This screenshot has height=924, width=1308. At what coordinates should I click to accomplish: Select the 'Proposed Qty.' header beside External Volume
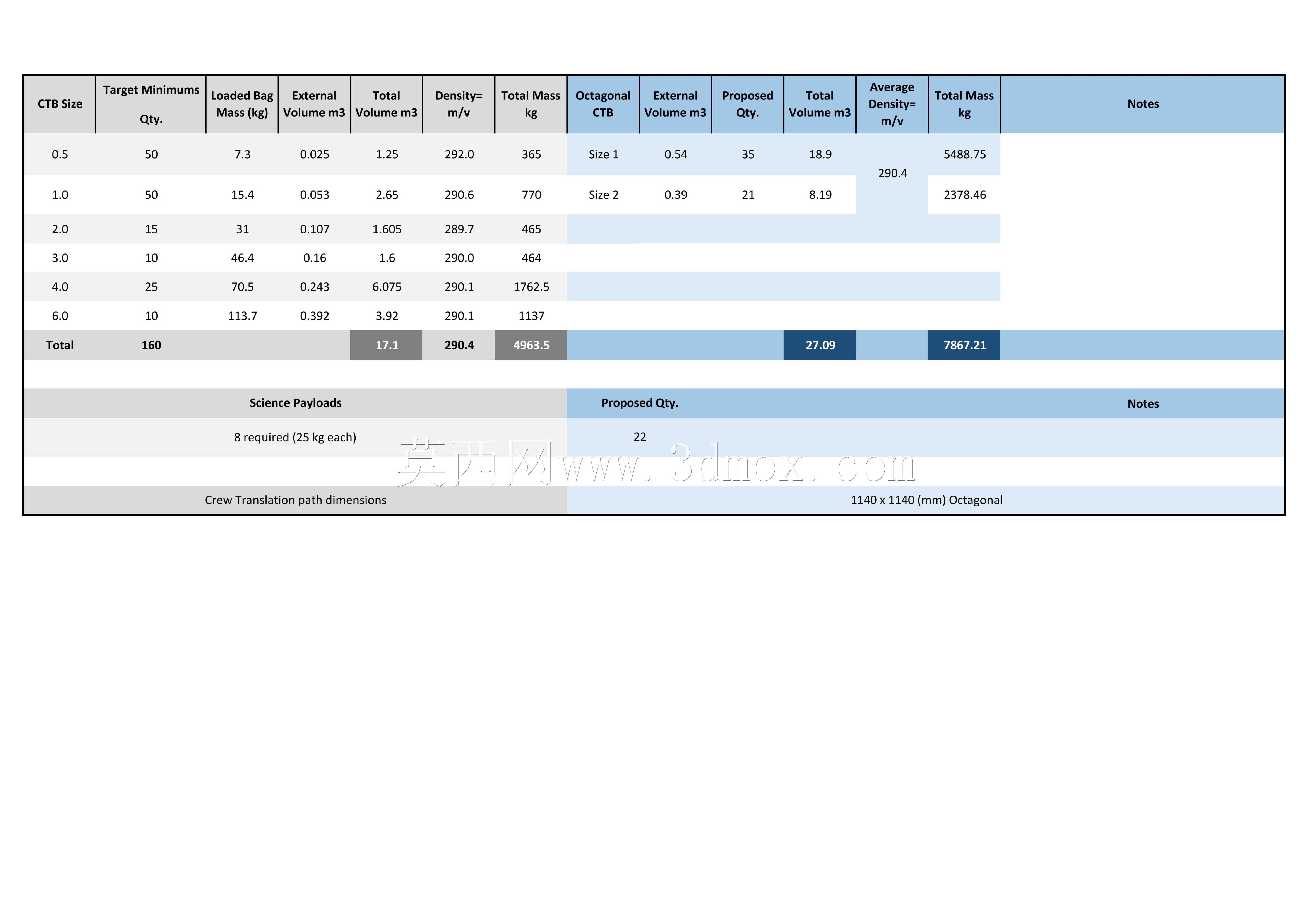(x=747, y=104)
